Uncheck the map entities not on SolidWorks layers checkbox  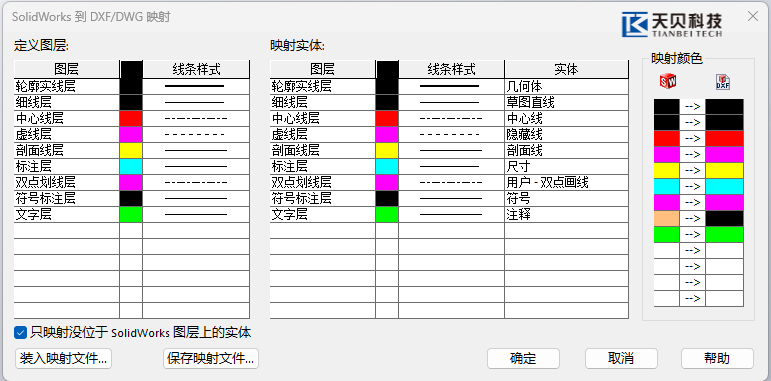20,333
